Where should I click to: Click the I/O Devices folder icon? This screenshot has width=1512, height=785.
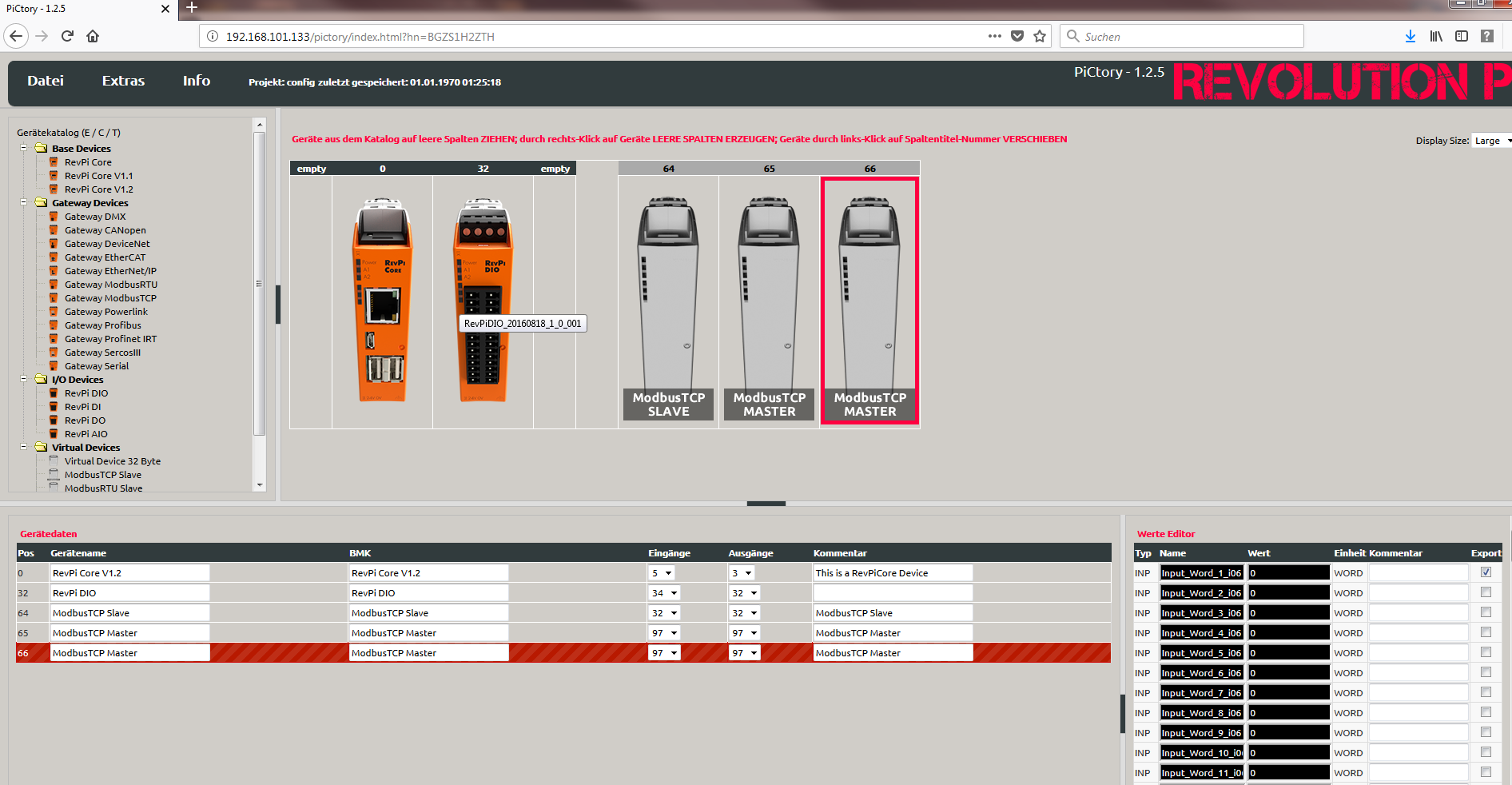point(42,380)
